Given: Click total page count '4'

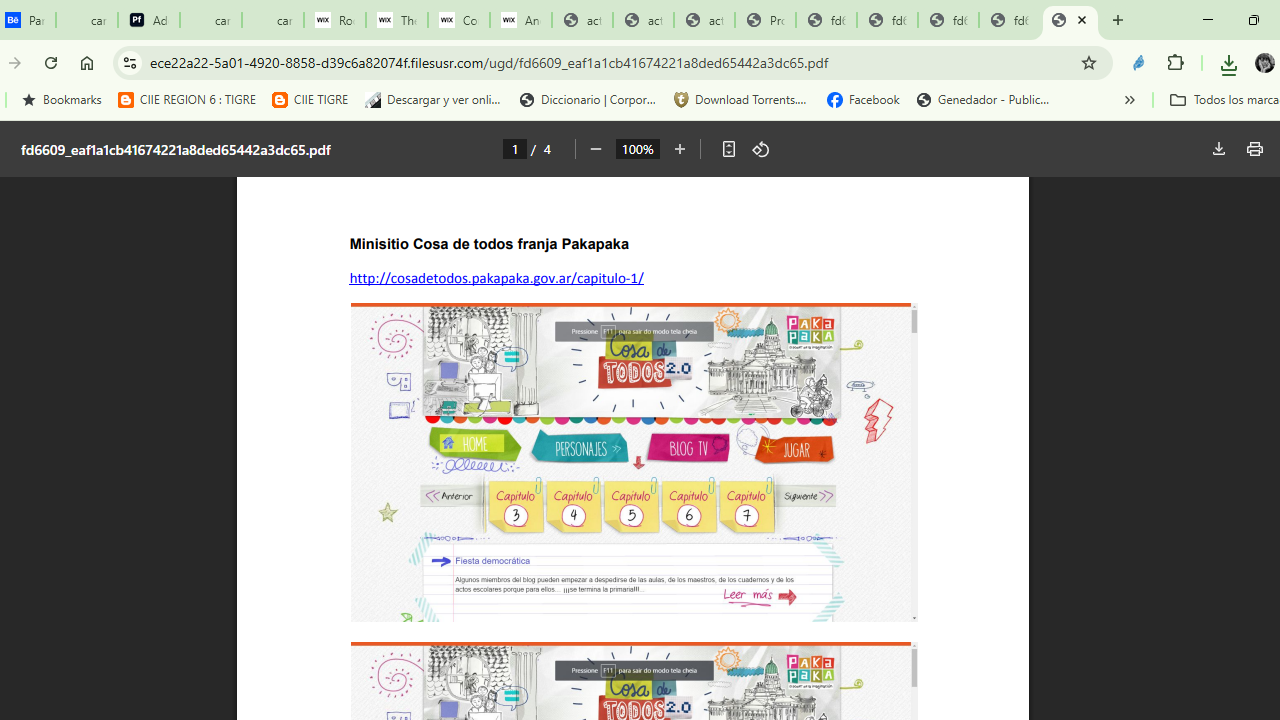Looking at the screenshot, I should [x=547, y=149].
